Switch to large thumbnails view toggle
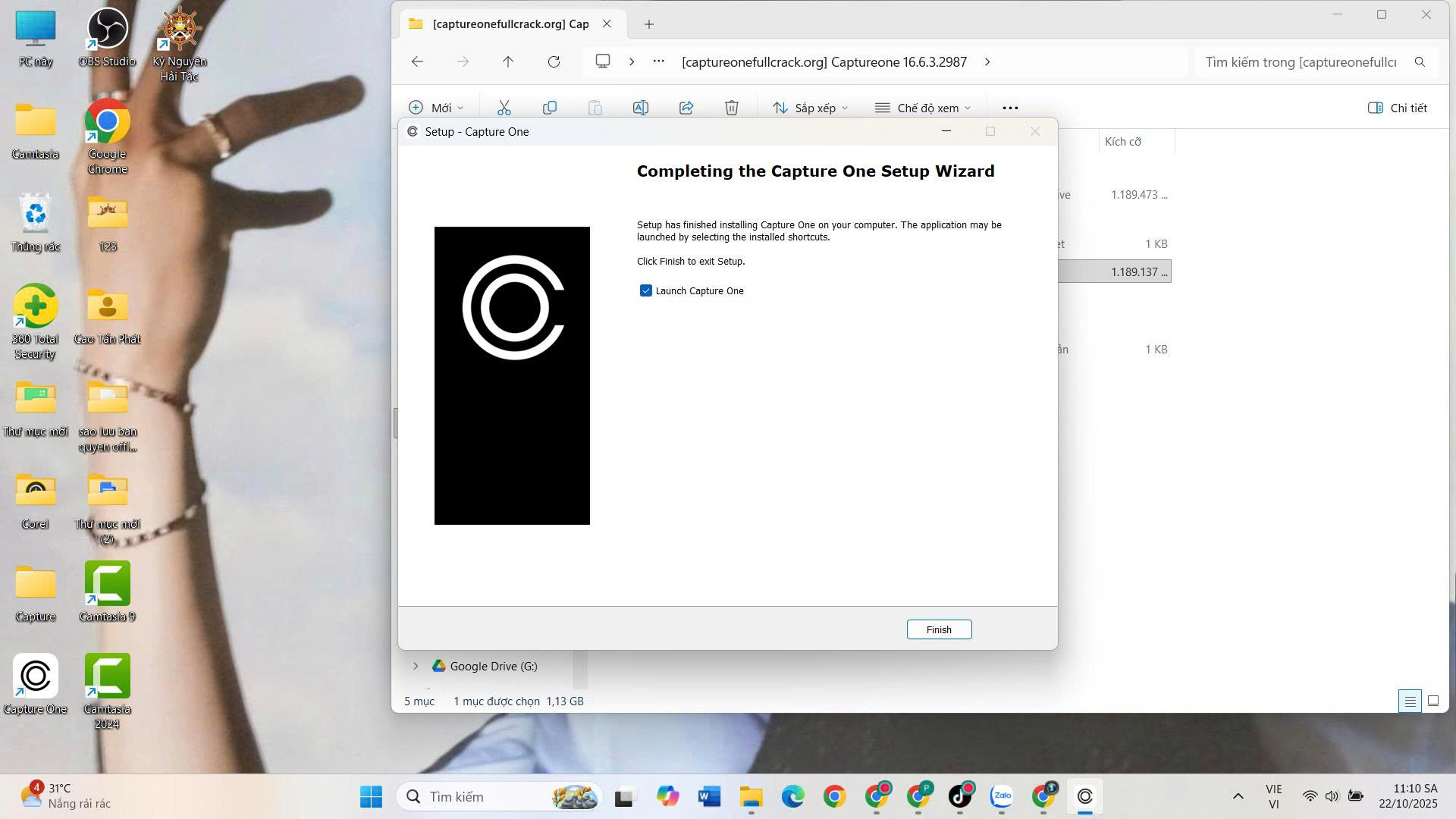 coord(1432,701)
